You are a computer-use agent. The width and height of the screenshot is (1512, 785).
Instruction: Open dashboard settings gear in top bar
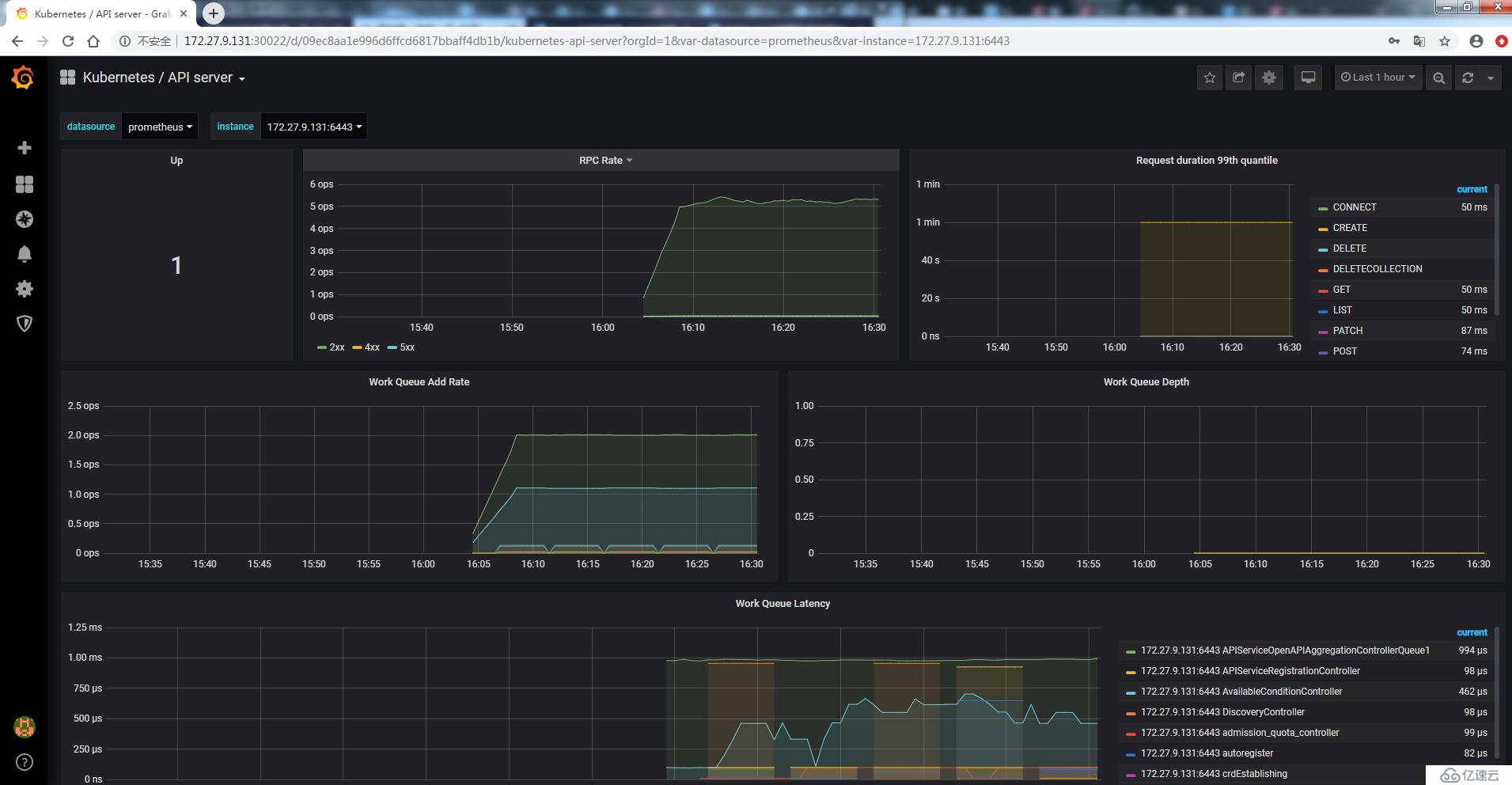[1269, 78]
